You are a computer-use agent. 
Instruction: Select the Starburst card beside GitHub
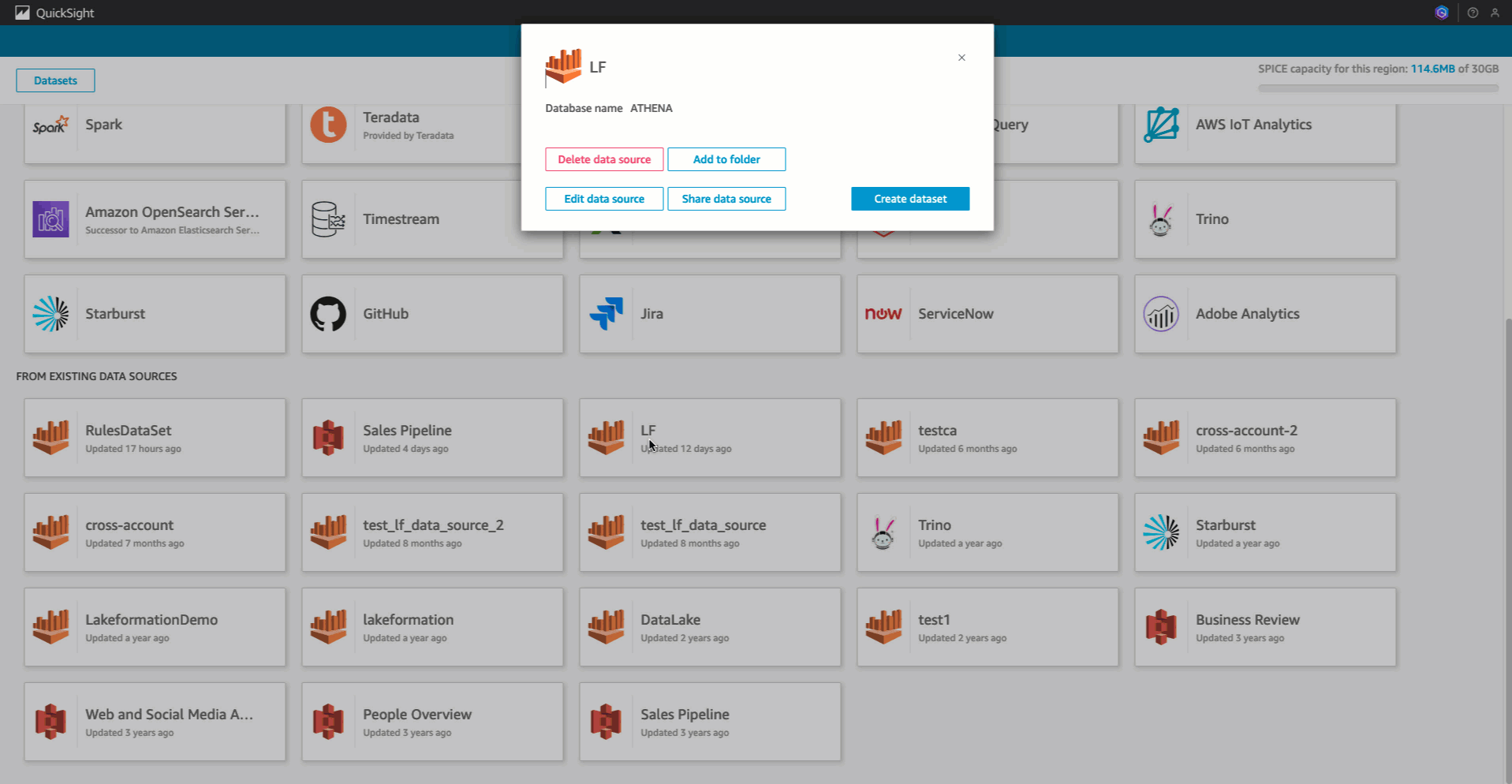pos(155,314)
